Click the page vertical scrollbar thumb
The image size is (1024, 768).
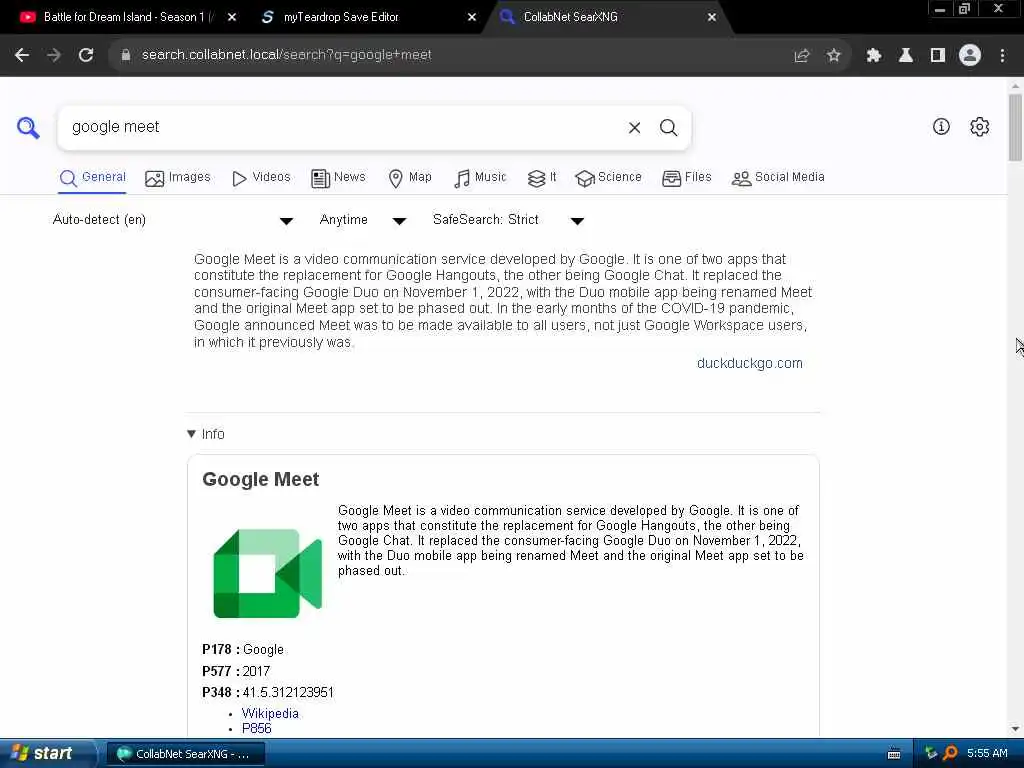pos(1015,127)
